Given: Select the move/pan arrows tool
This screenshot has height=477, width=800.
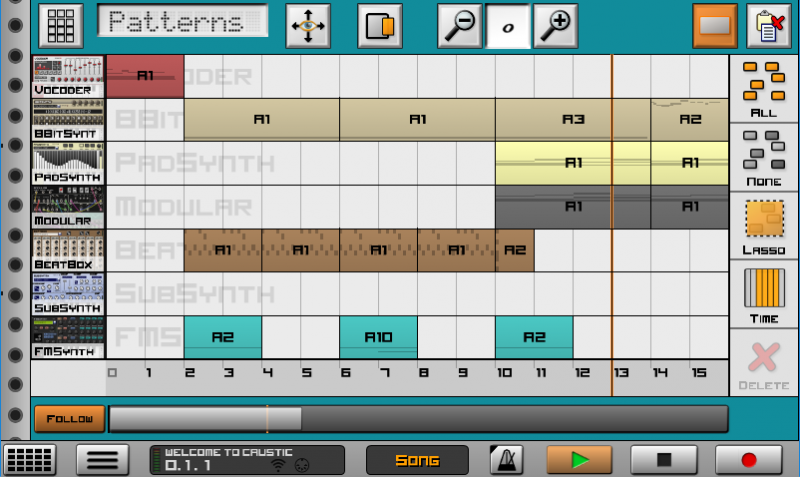Looking at the screenshot, I should click(x=309, y=26).
